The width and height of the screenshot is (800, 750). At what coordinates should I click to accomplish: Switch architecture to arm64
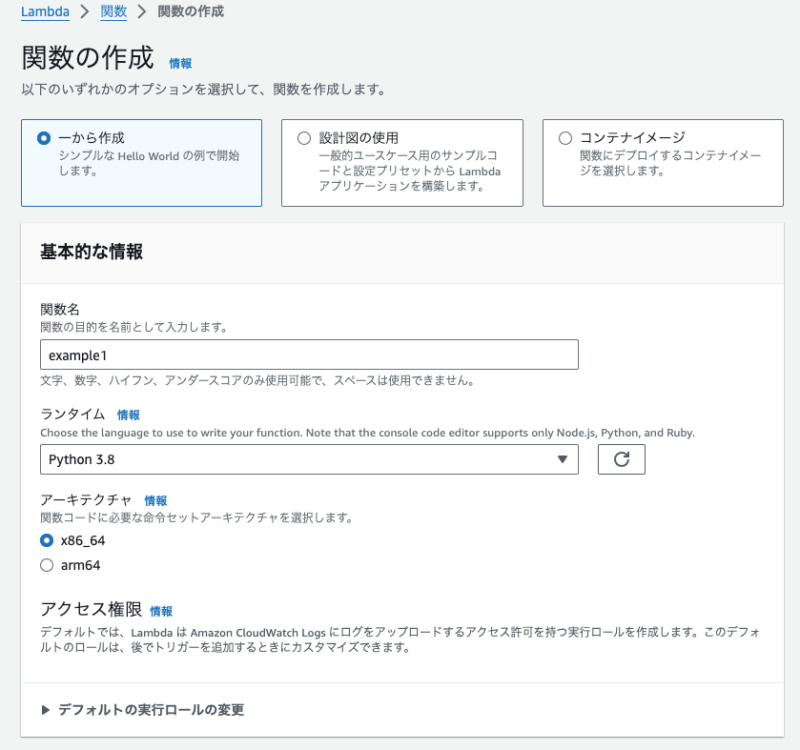45,564
